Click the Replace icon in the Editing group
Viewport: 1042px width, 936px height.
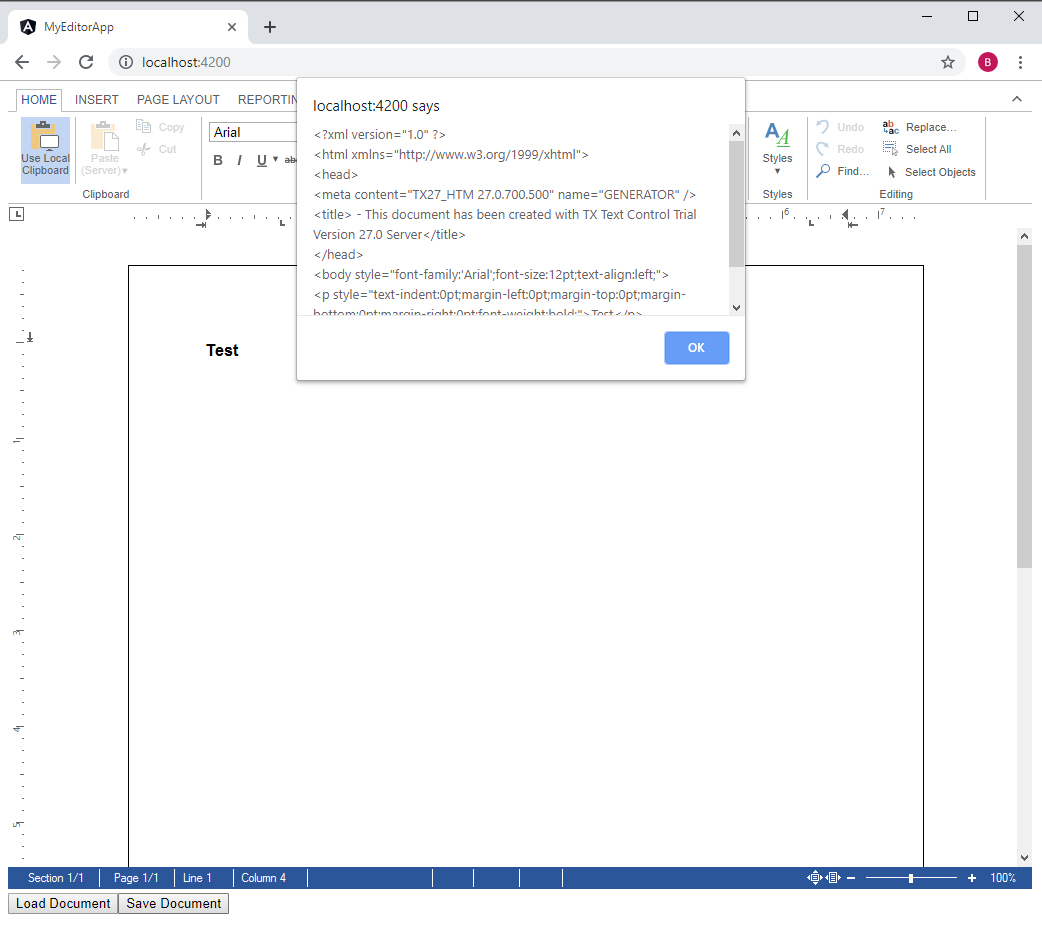pos(890,126)
